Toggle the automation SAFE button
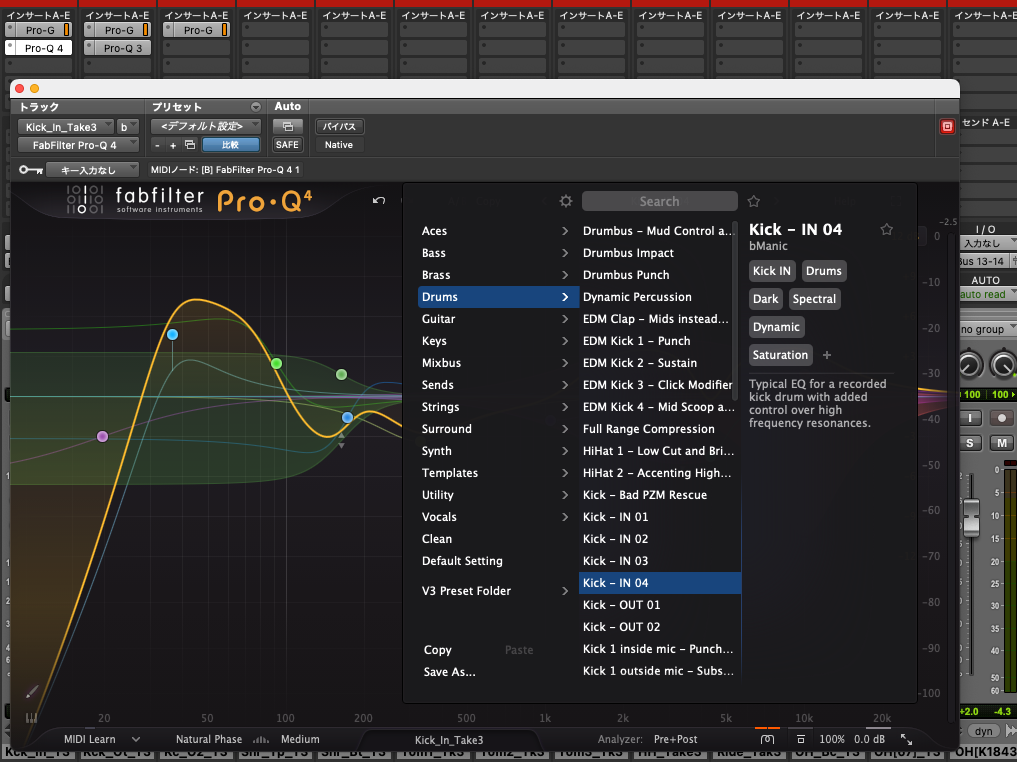This screenshot has height=762, width=1017. click(x=287, y=145)
